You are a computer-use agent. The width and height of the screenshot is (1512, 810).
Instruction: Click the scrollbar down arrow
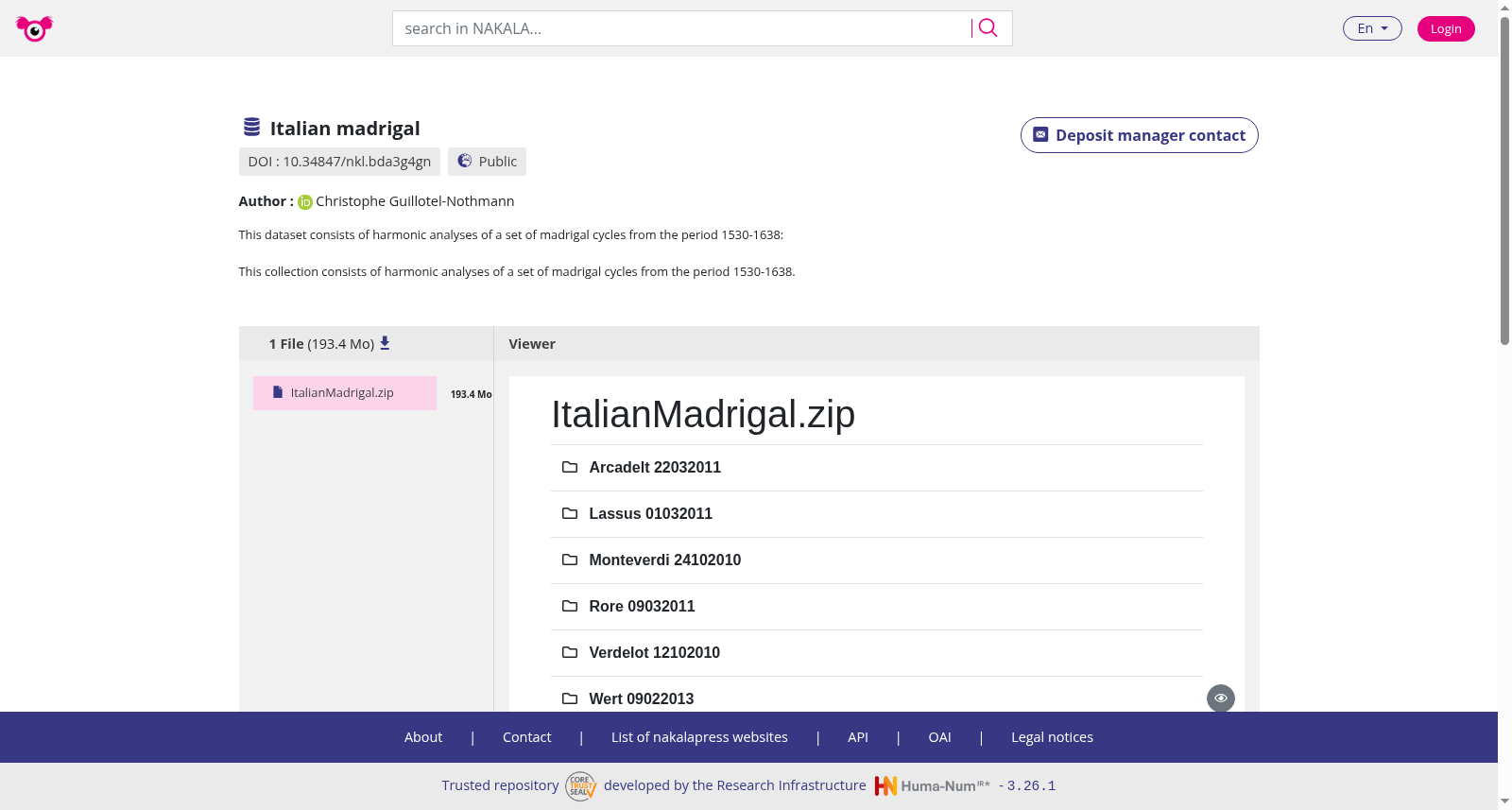click(x=1504, y=801)
